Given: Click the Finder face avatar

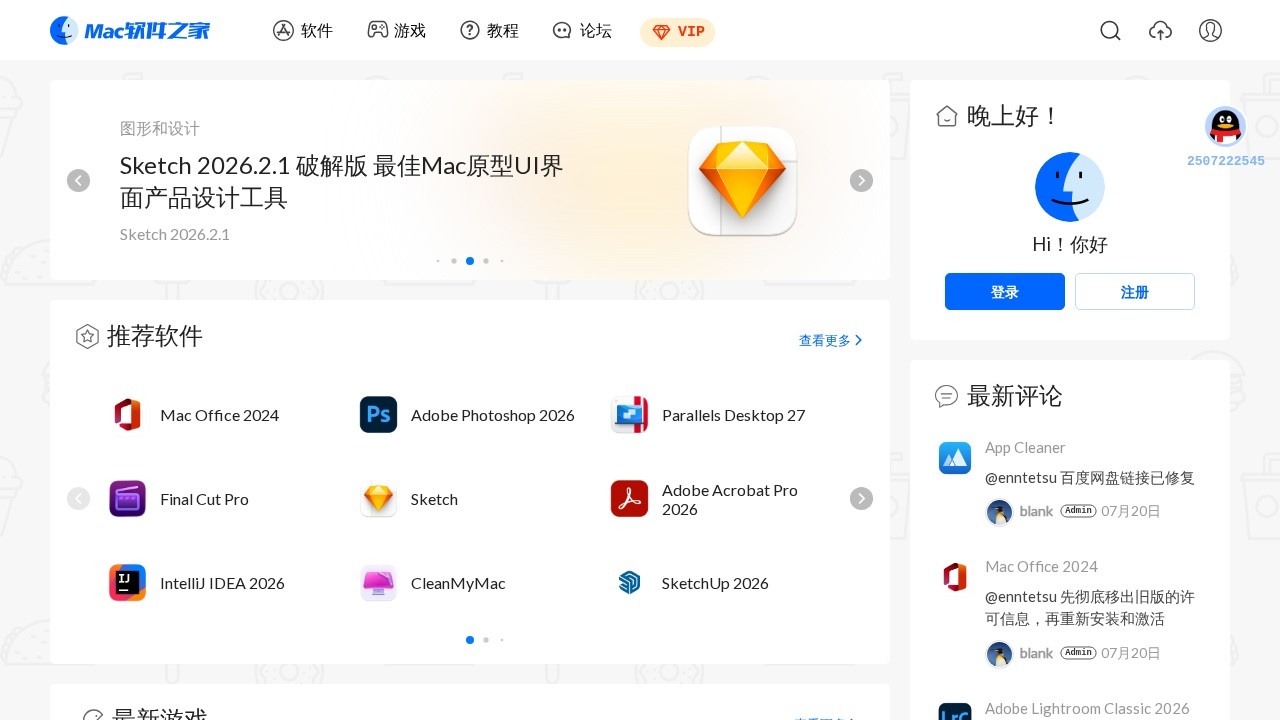Looking at the screenshot, I should pyautogui.click(x=1070, y=187).
